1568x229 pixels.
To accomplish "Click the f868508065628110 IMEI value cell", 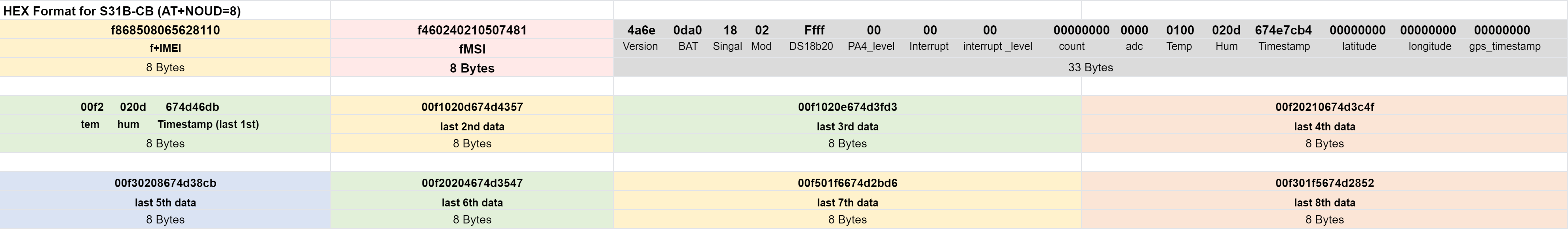I will [165, 30].
